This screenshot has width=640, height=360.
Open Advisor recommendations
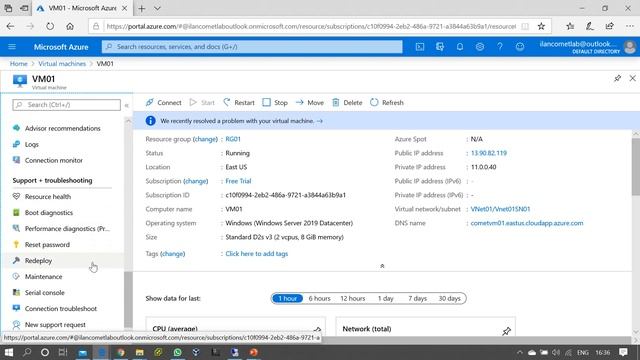point(62,128)
